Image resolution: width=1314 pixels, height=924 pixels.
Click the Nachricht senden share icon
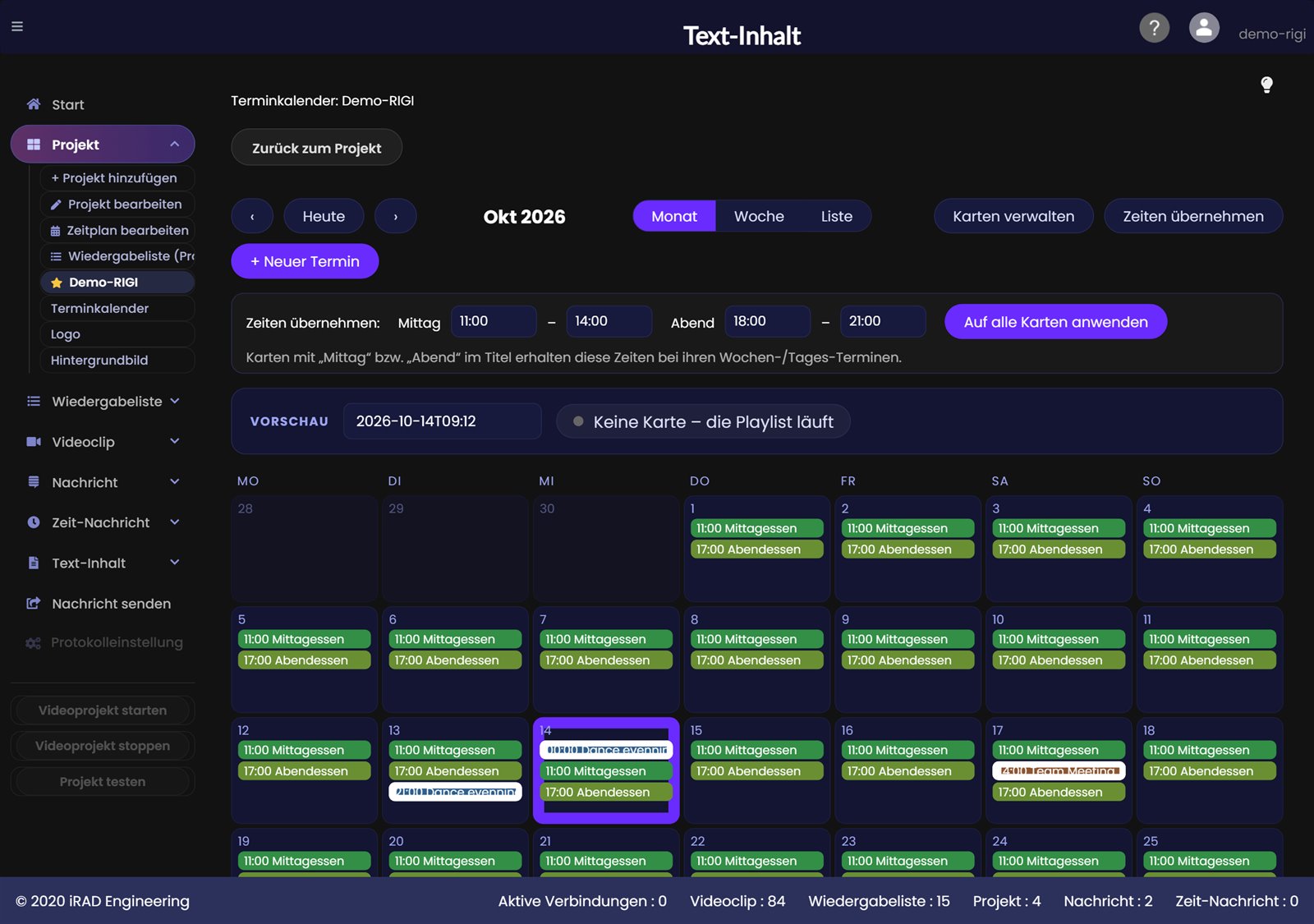(x=34, y=604)
